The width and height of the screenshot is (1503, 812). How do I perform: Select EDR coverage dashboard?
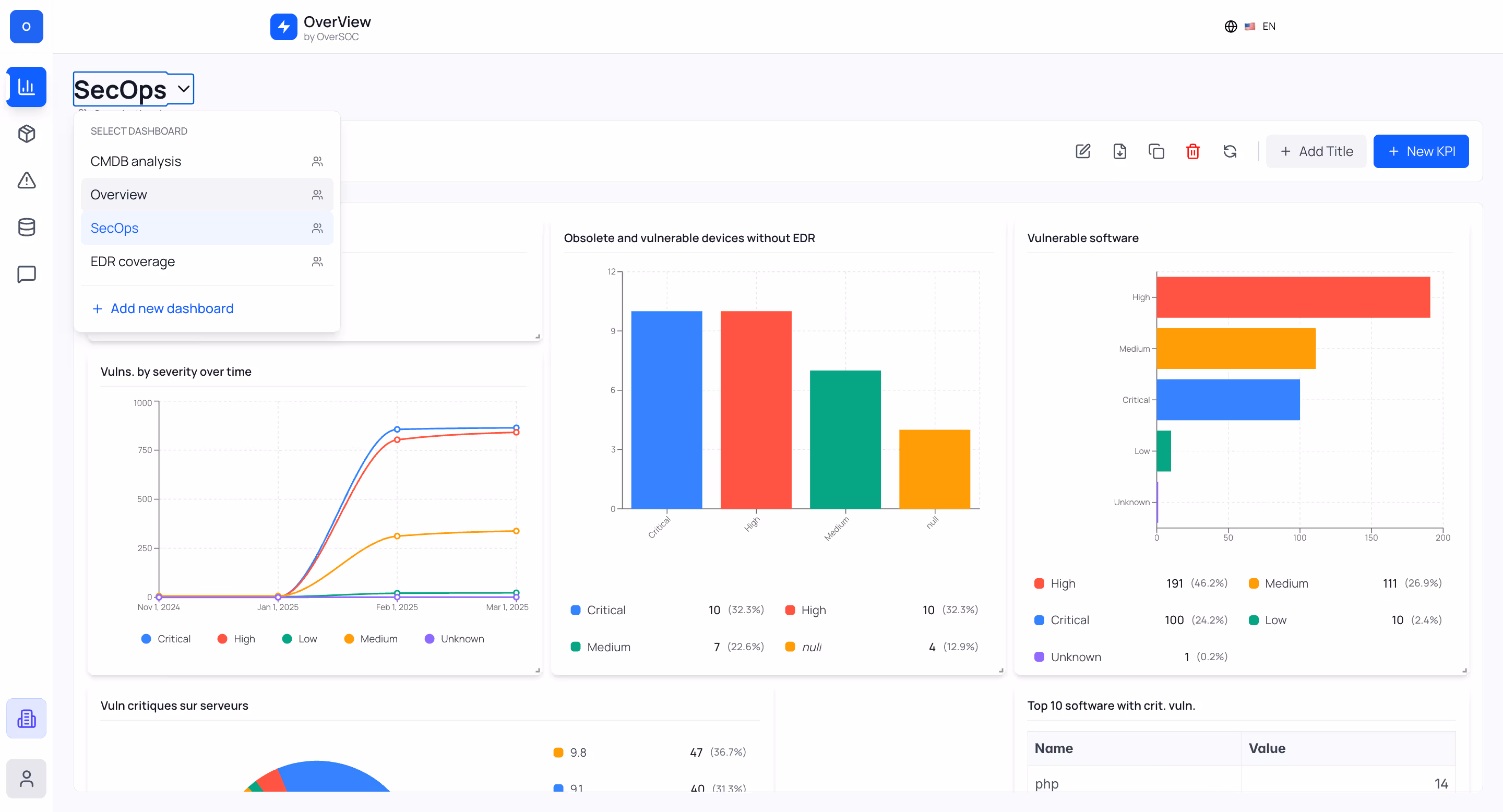(x=133, y=261)
